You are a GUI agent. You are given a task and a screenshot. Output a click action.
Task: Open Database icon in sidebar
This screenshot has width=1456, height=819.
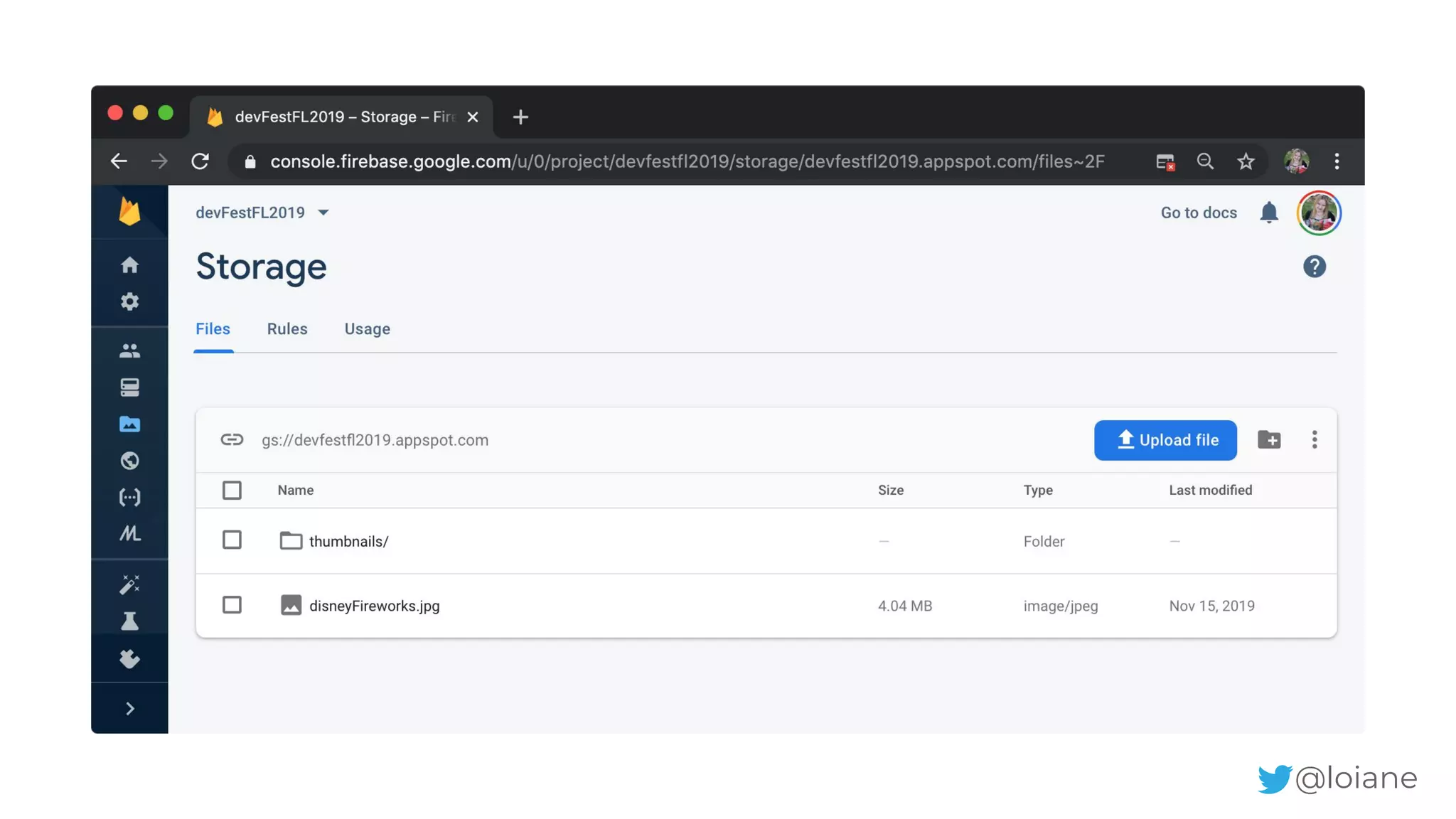tap(129, 387)
